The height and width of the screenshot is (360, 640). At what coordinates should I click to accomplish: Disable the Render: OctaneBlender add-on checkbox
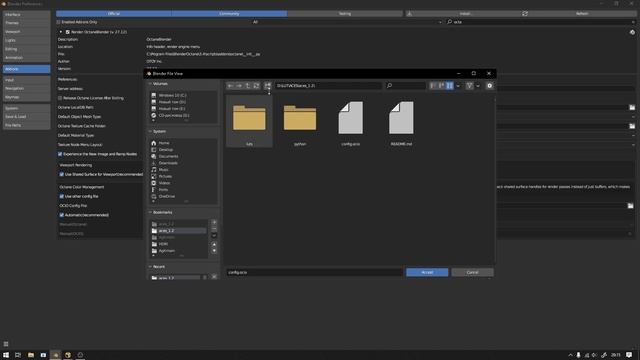[68, 32]
